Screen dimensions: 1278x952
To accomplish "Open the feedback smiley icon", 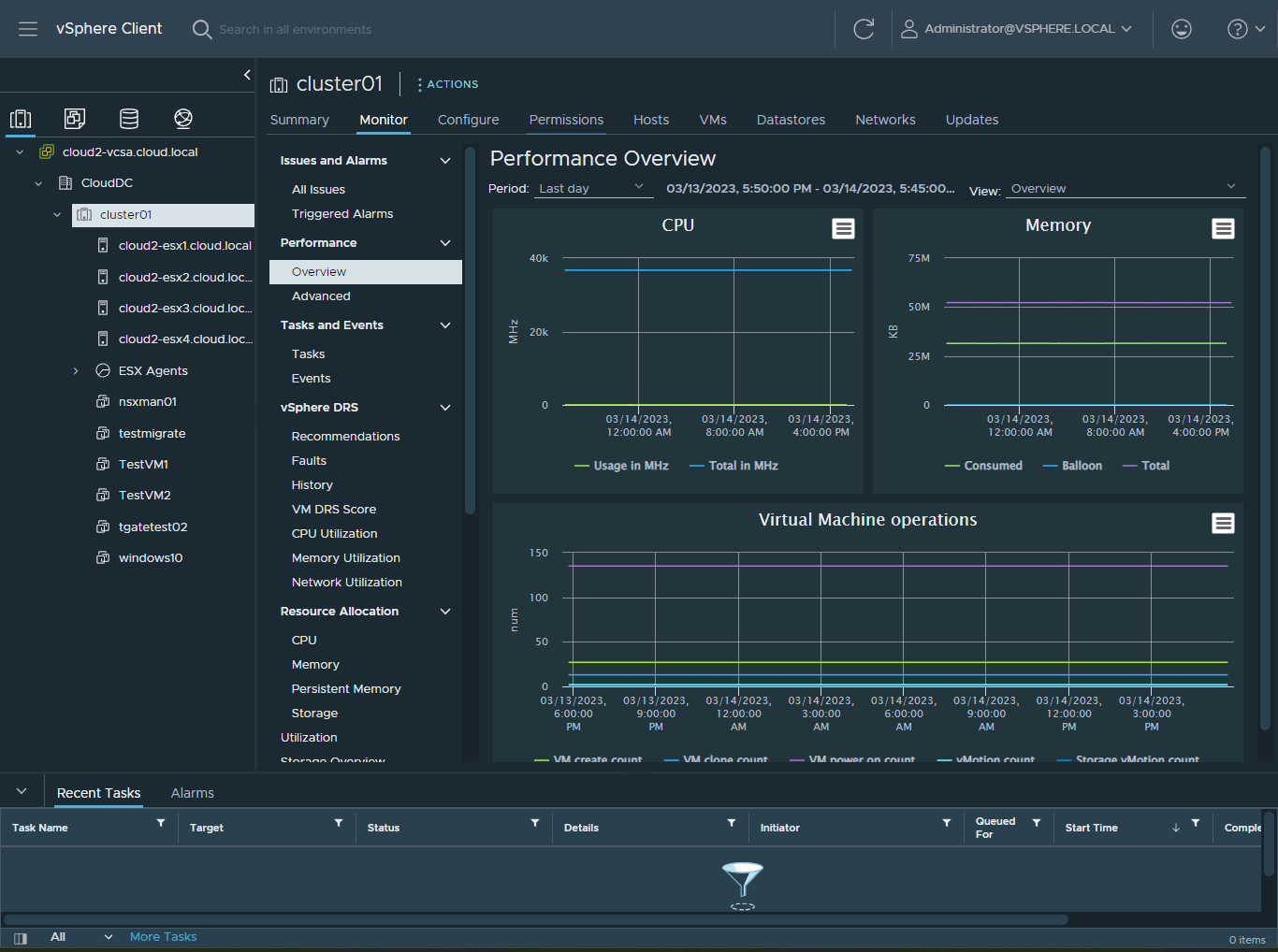I will pos(1182,29).
